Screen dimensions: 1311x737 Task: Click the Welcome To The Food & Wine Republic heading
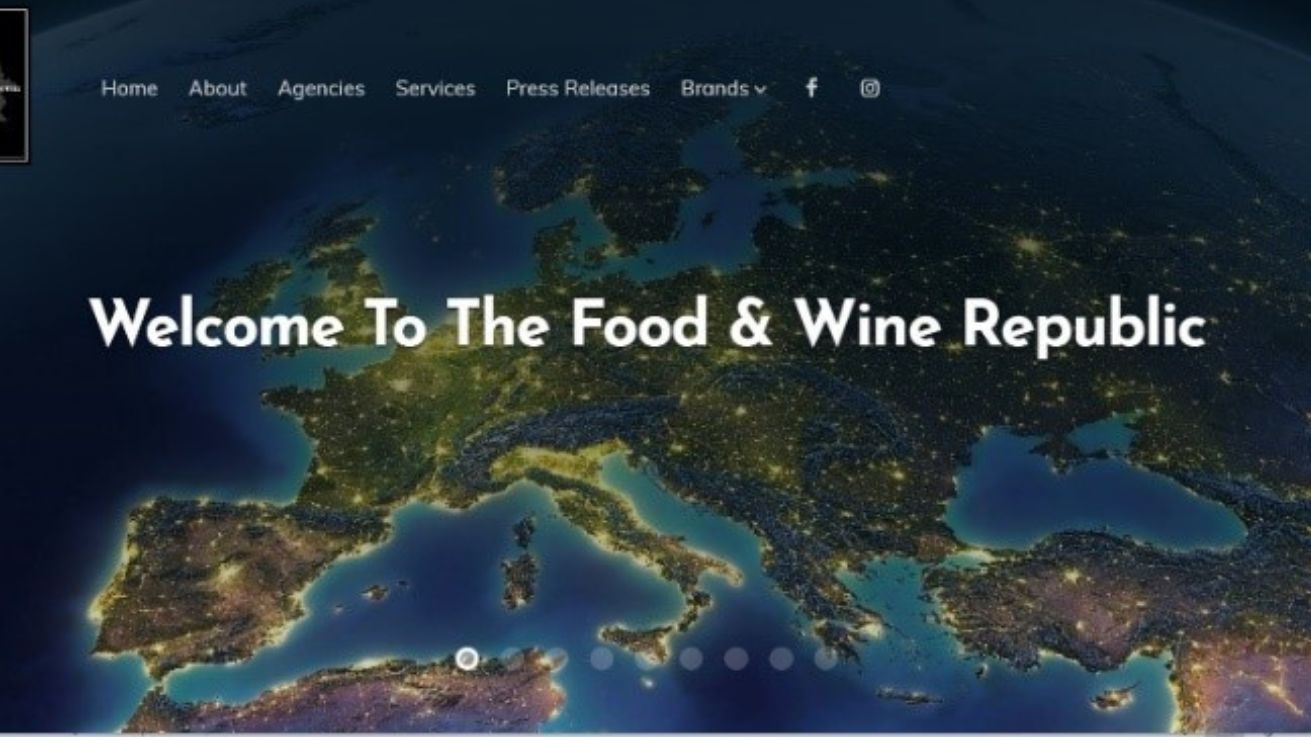click(x=648, y=324)
